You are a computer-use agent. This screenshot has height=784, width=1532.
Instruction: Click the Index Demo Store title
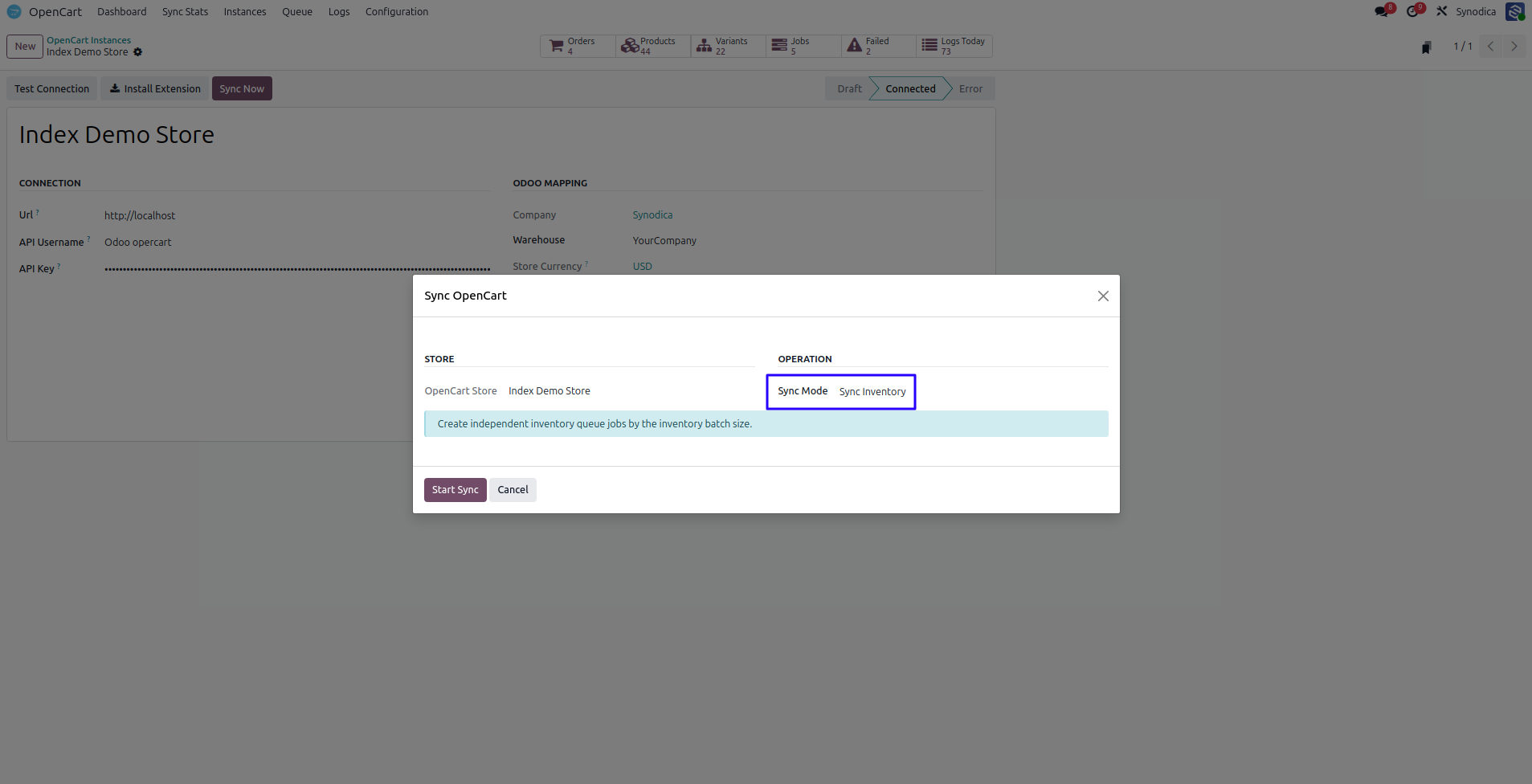[x=116, y=135]
